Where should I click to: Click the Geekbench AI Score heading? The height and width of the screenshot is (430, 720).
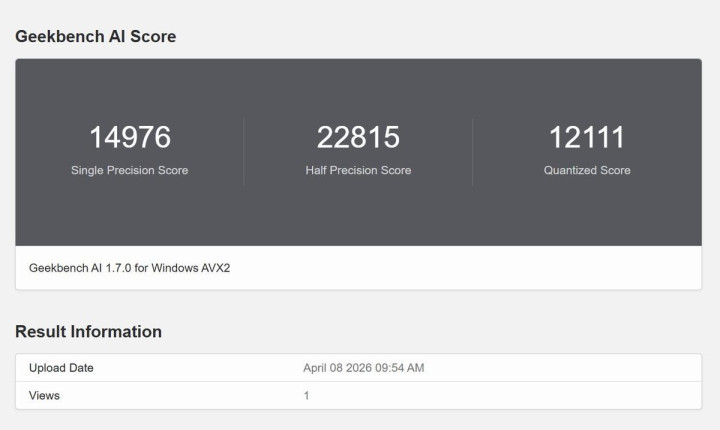[x=95, y=37]
